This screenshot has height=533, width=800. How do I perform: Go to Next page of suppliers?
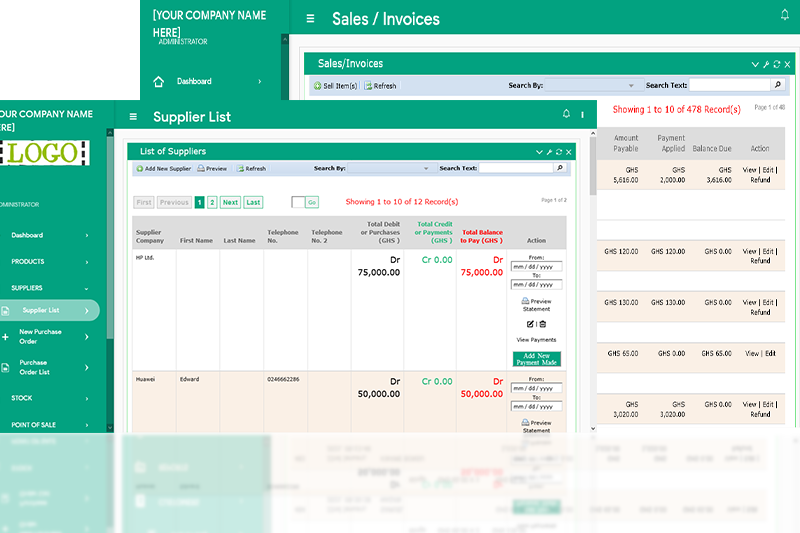pos(230,202)
